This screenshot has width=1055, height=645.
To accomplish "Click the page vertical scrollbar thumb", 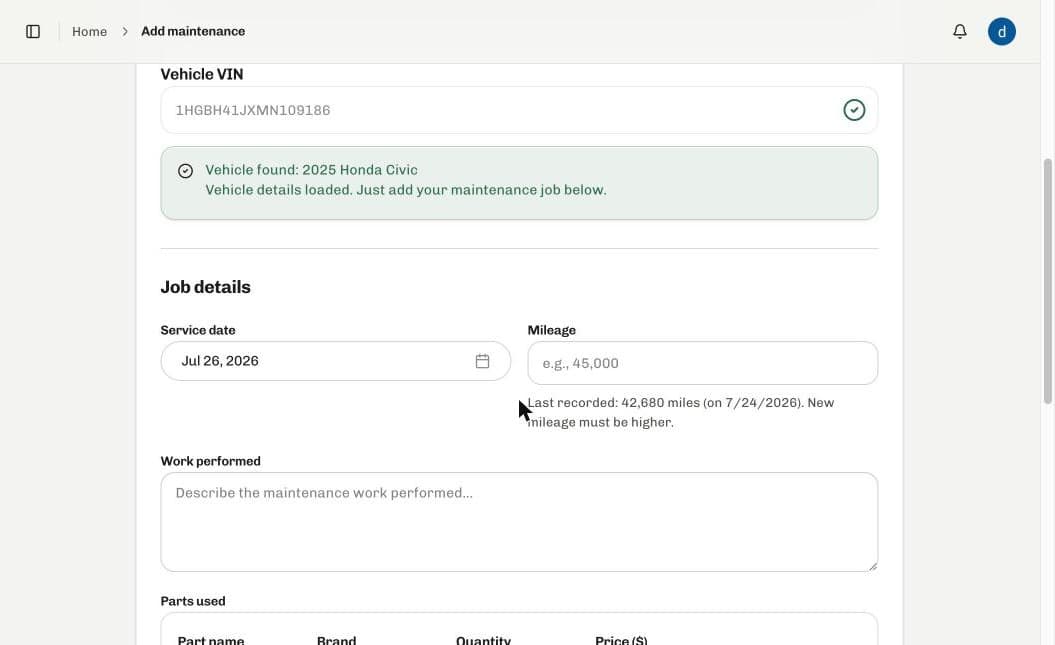I will (x=1047, y=281).
